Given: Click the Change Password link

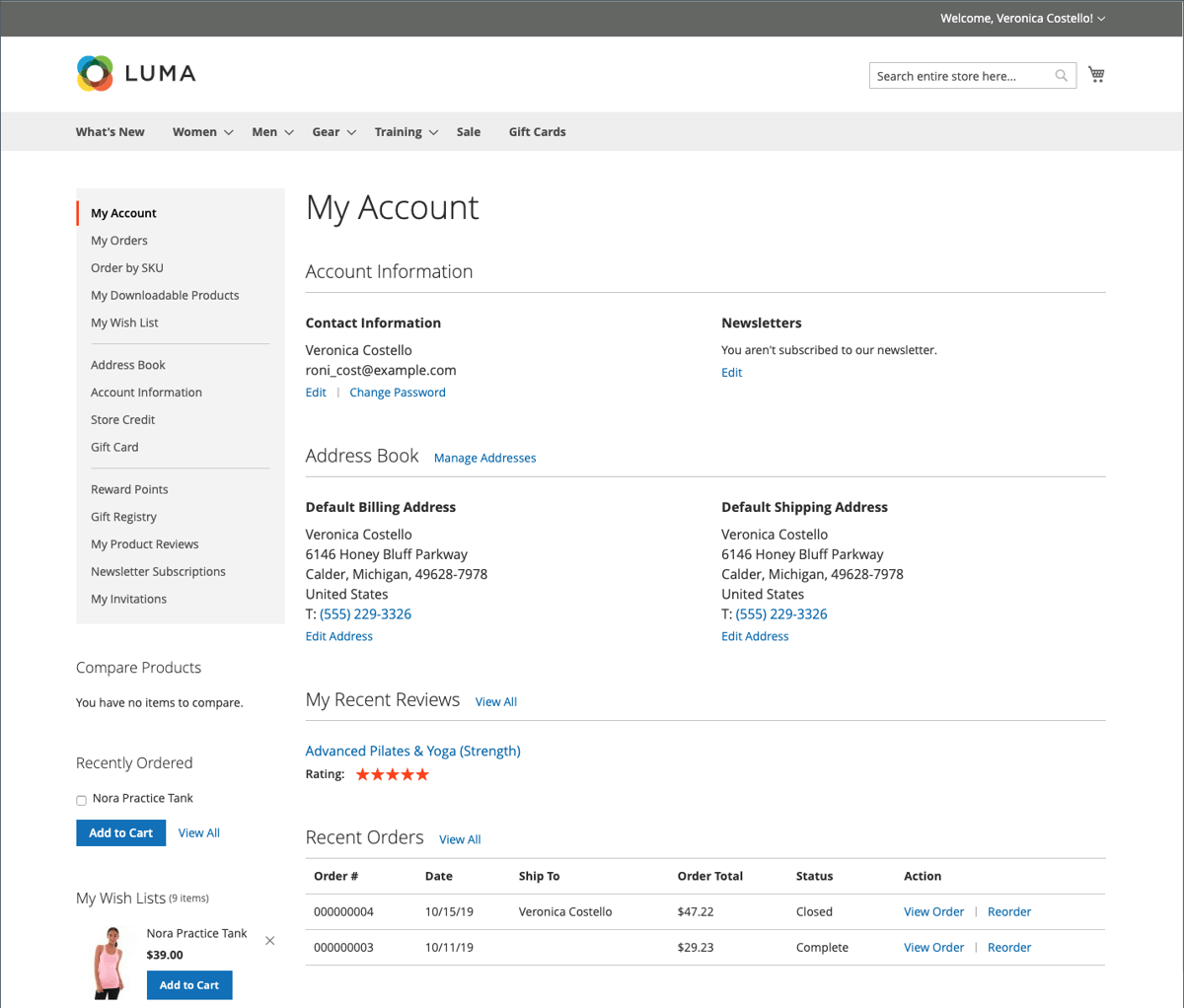Looking at the screenshot, I should (x=398, y=392).
